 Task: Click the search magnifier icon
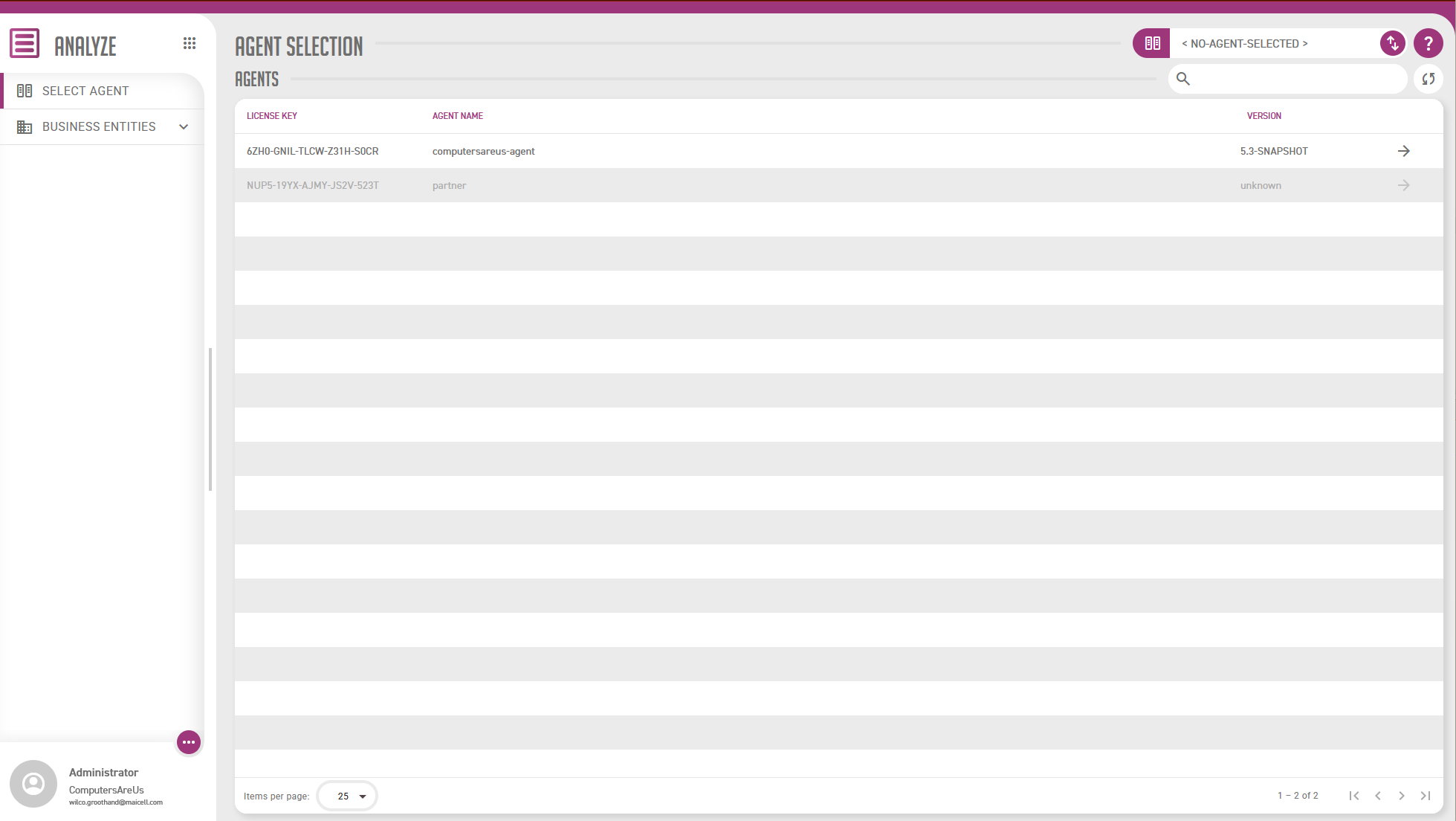click(x=1183, y=79)
